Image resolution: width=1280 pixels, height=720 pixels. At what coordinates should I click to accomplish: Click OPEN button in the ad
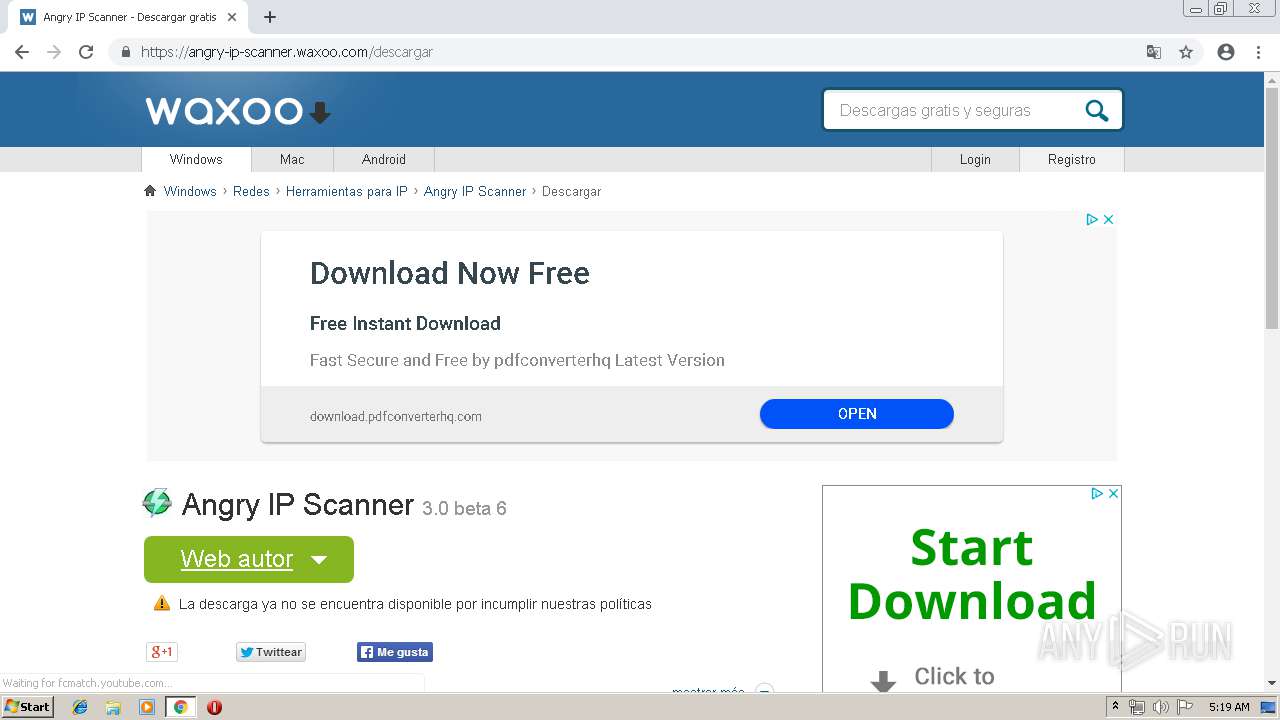coord(857,414)
